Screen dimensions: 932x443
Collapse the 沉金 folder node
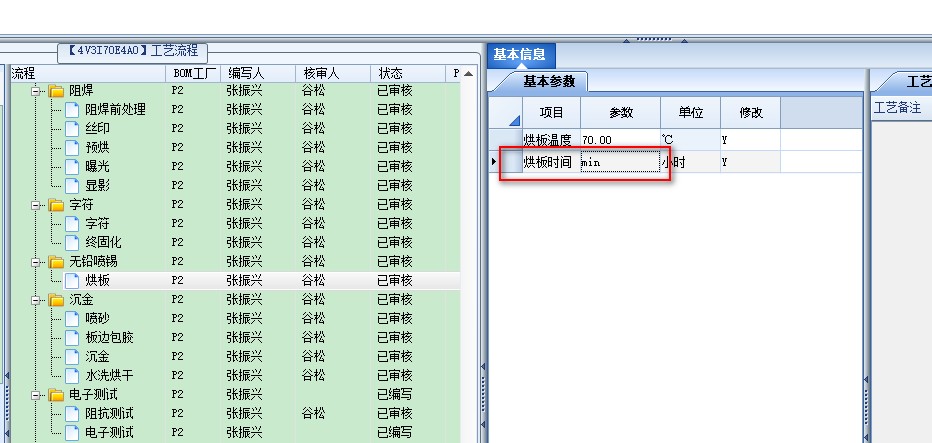pyautogui.click(x=36, y=300)
